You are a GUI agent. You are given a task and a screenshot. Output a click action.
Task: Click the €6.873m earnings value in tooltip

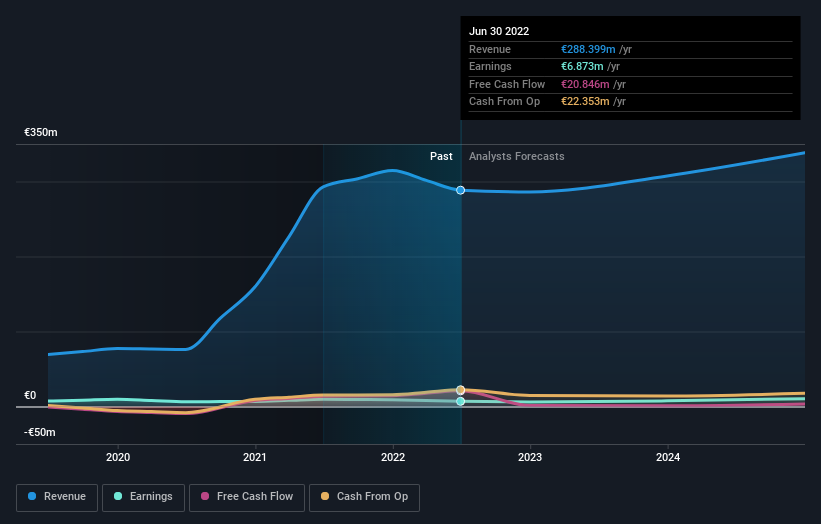point(582,66)
